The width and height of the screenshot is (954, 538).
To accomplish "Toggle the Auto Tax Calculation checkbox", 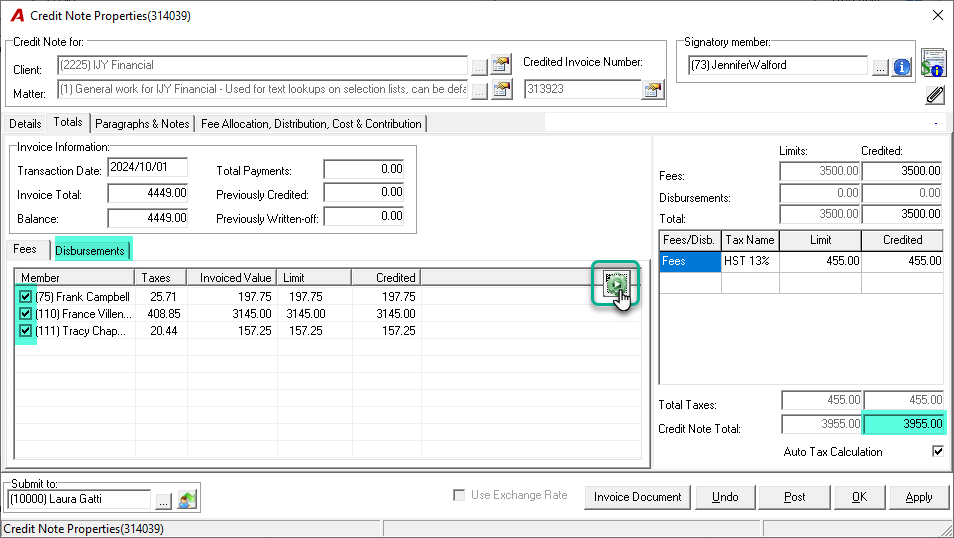I will [x=938, y=451].
